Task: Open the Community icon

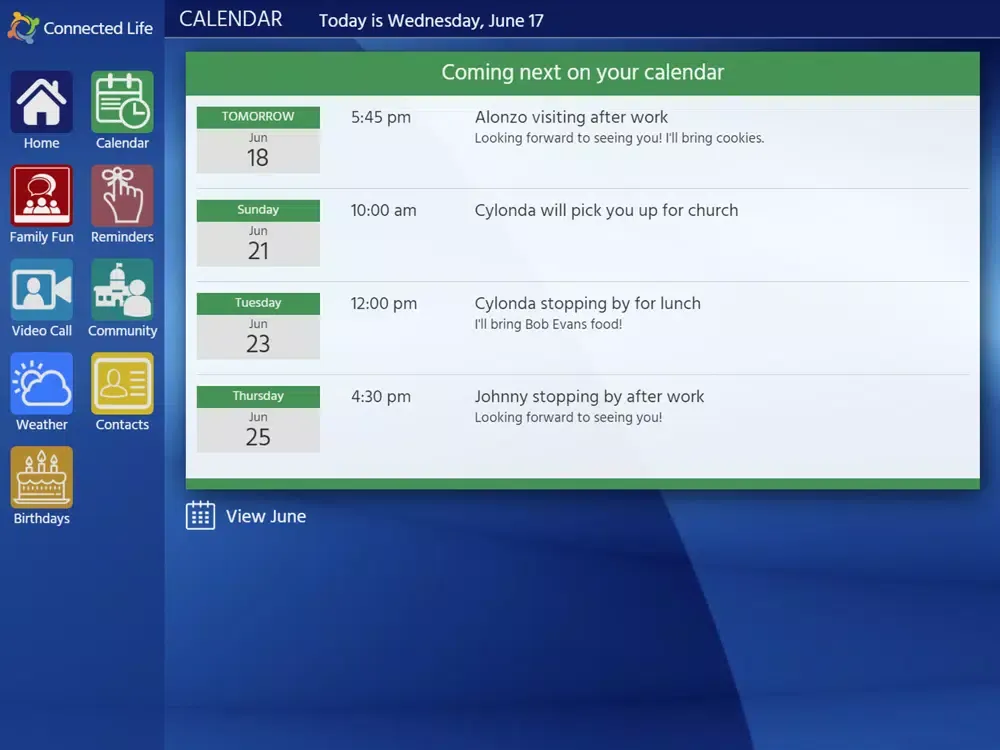Action: click(x=122, y=290)
